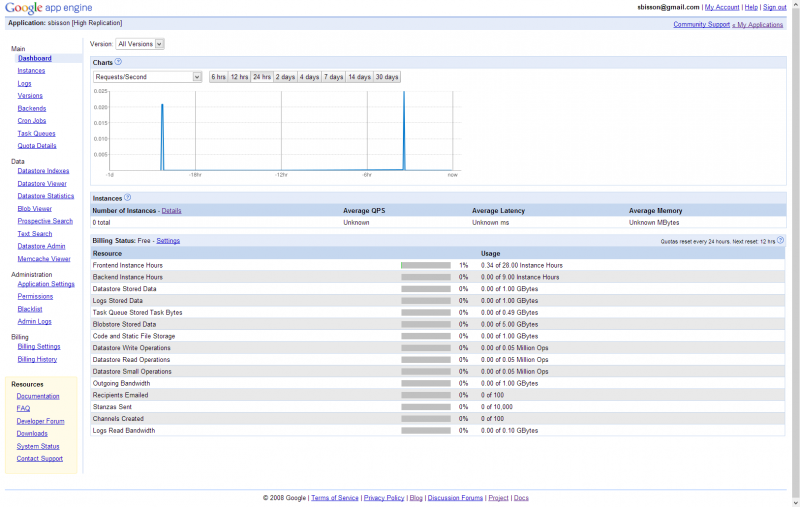800x507 pixels.
Task: Open Billing History
Action: coord(37,359)
